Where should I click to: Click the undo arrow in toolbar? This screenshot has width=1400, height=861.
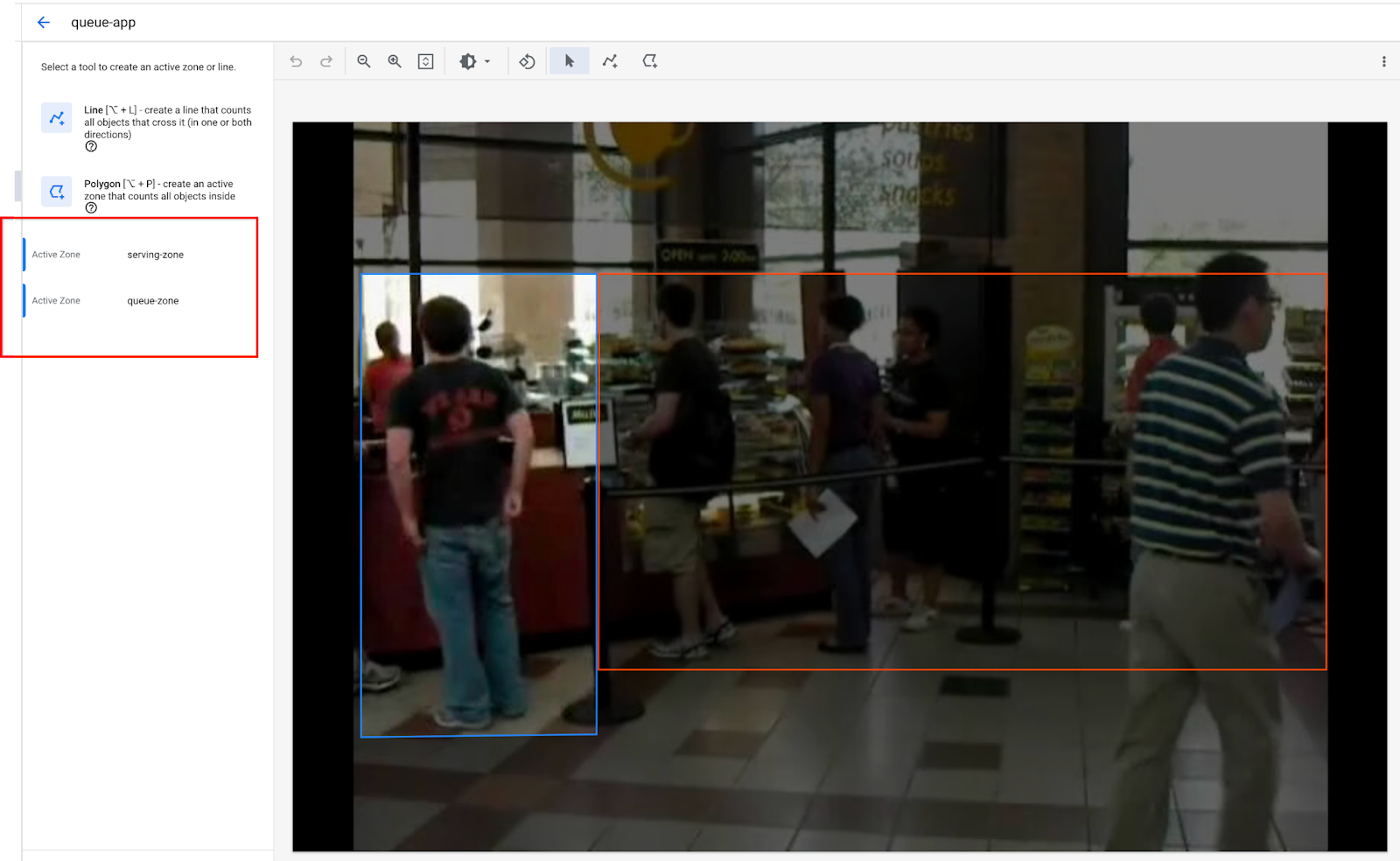[296, 61]
